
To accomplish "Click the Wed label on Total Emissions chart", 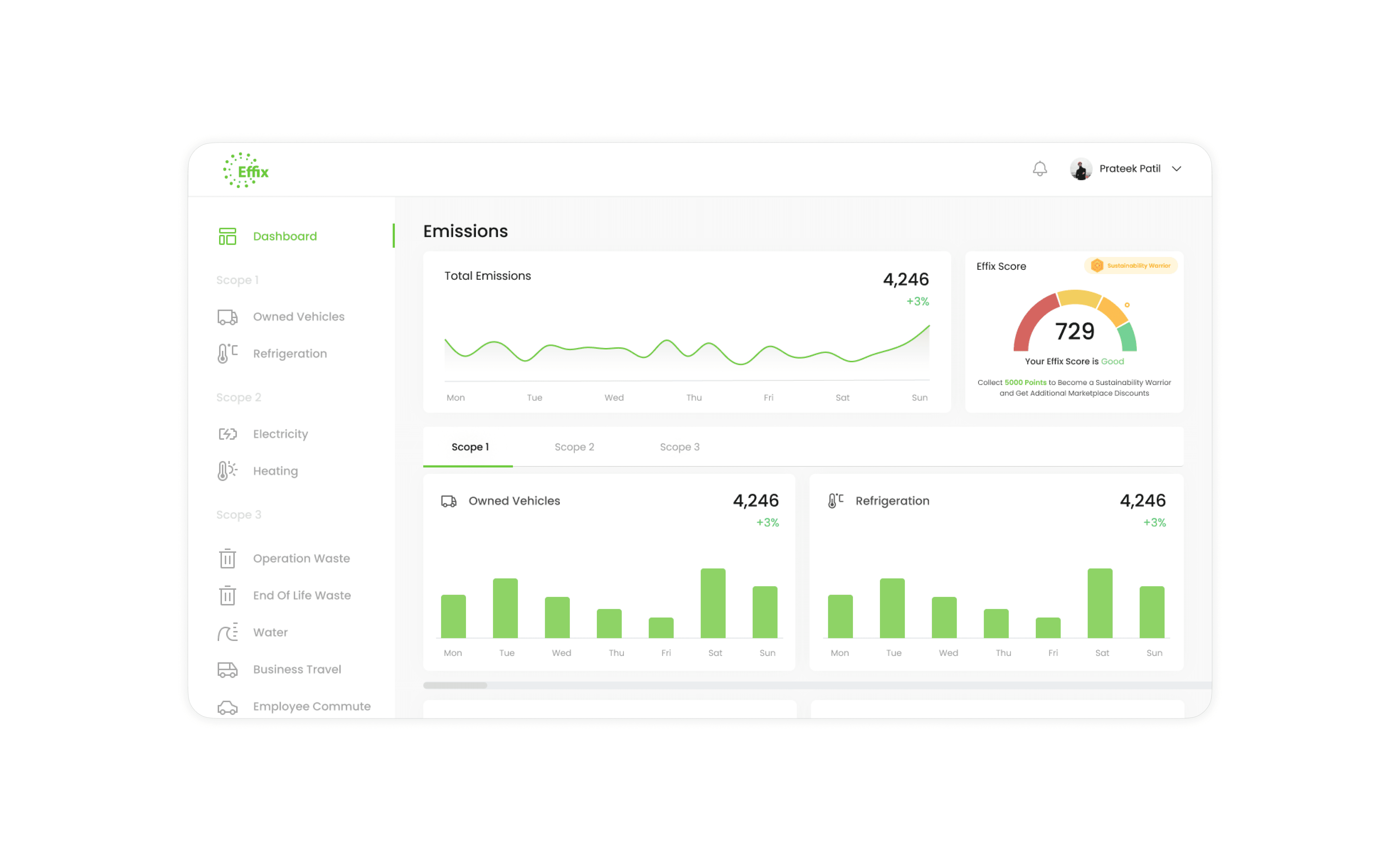I will coord(614,398).
